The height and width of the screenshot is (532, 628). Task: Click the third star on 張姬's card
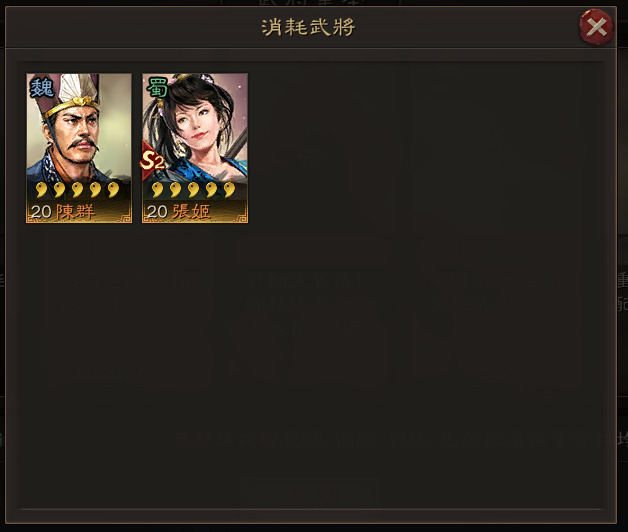(x=193, y=189)
